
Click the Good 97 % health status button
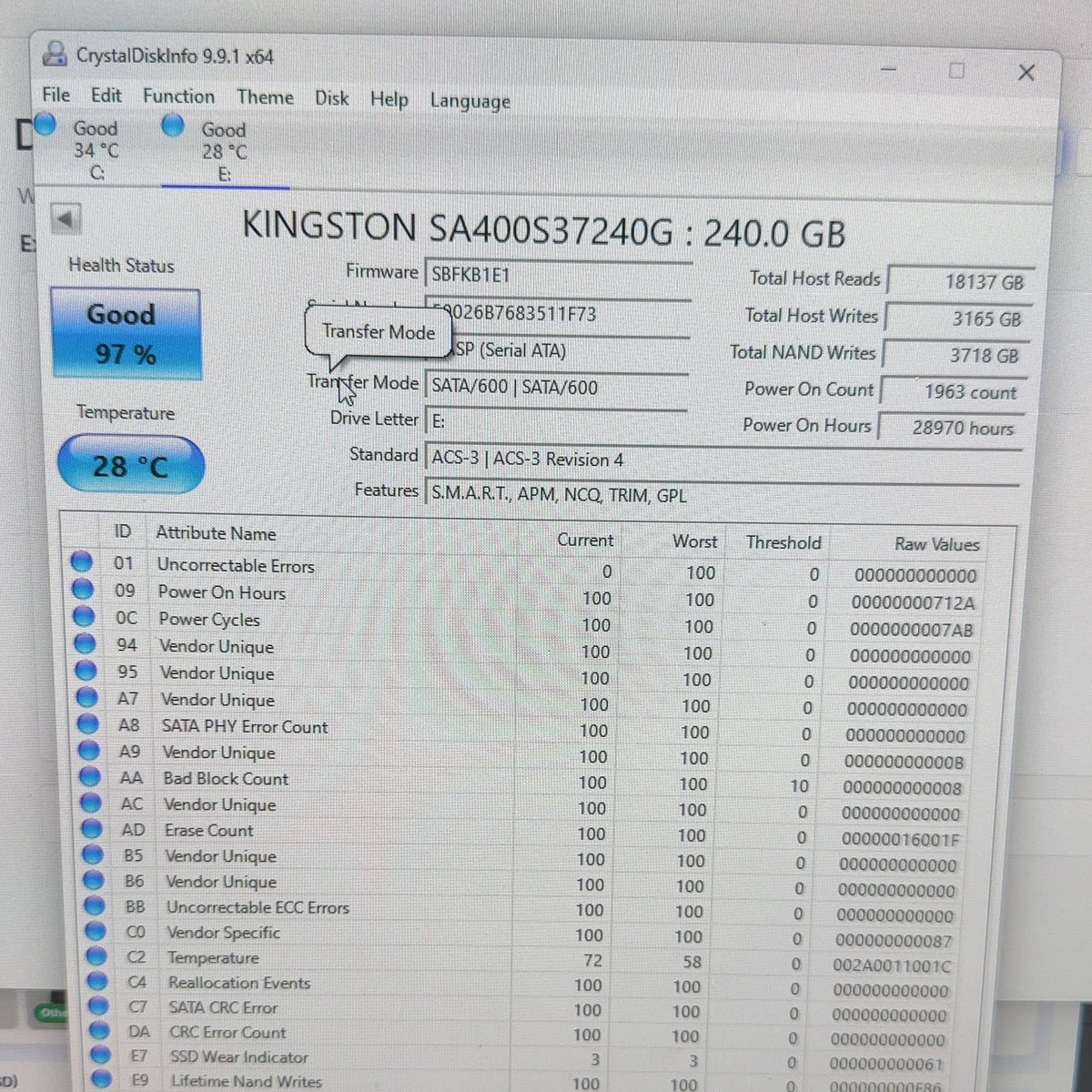[x=126, y=334]
